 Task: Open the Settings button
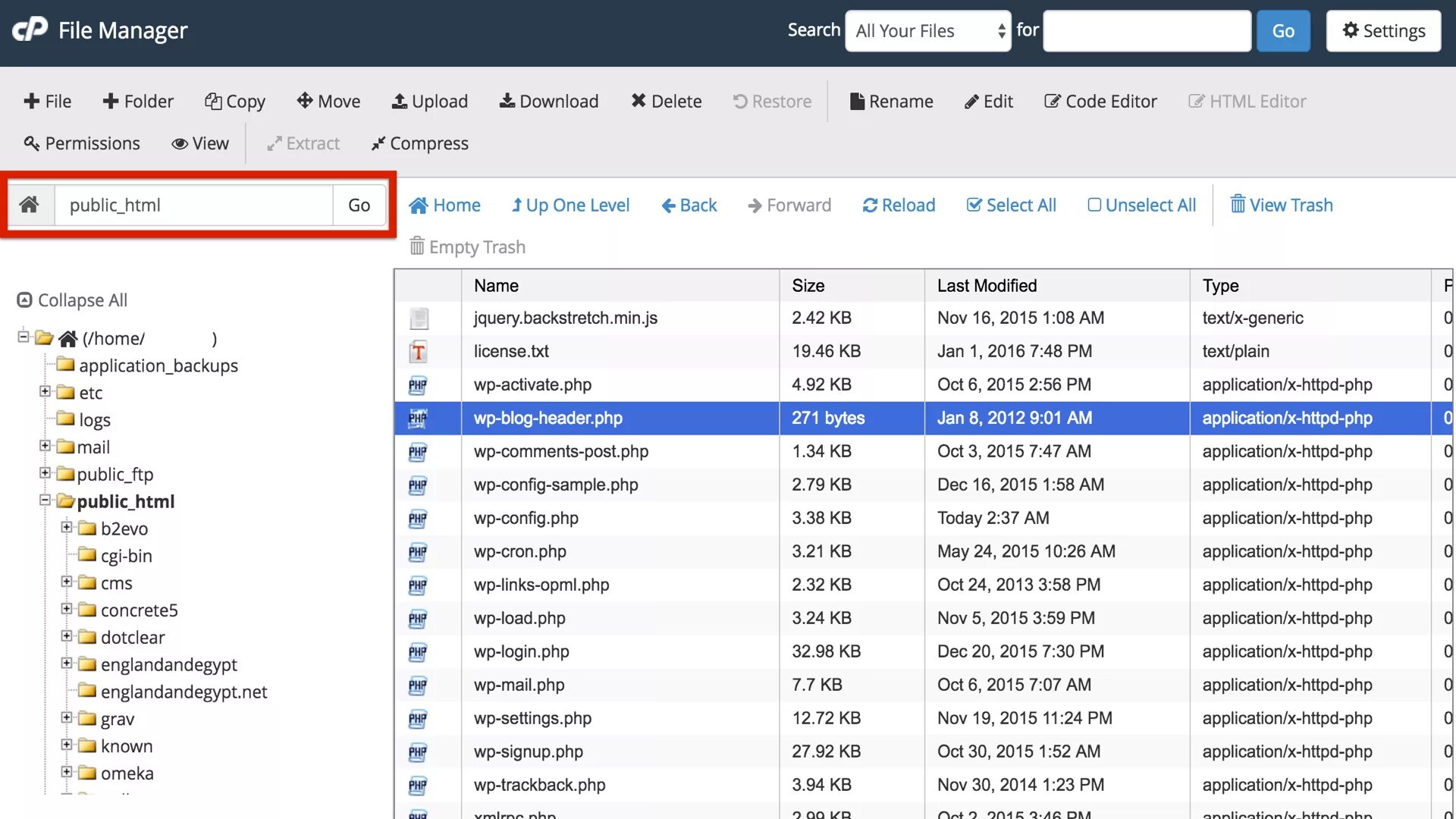[x=1383, y=31]
